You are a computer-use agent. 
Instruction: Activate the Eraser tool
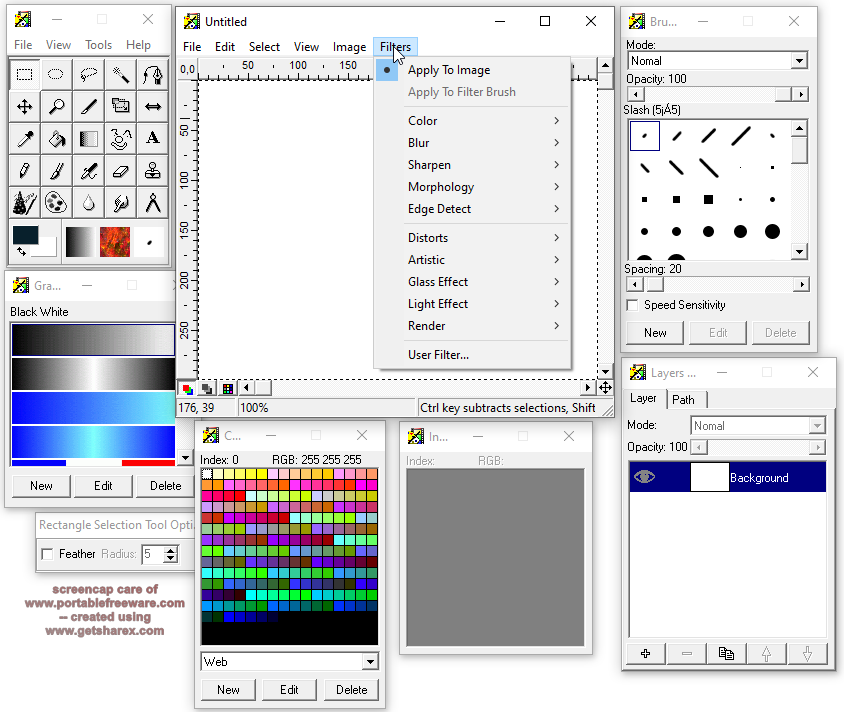[120, 171]
